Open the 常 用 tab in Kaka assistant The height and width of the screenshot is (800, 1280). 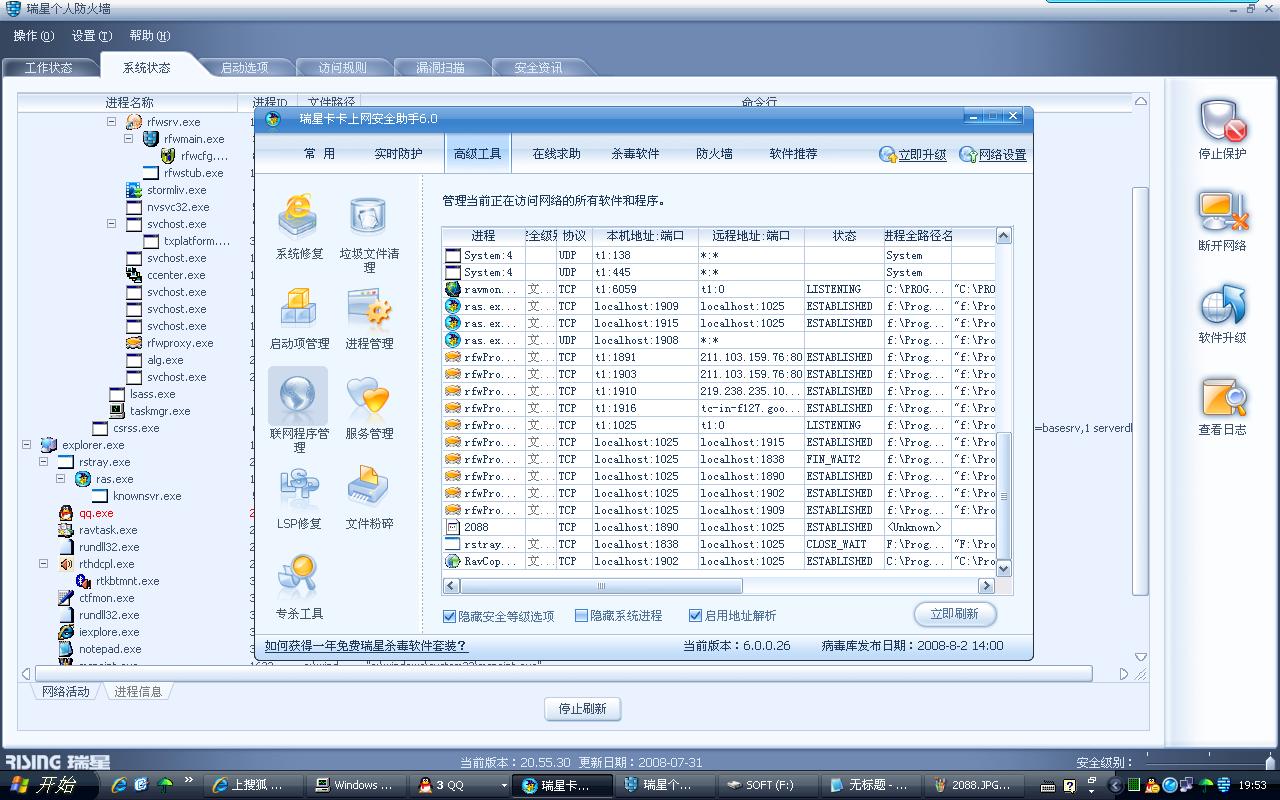pos(320,154)
